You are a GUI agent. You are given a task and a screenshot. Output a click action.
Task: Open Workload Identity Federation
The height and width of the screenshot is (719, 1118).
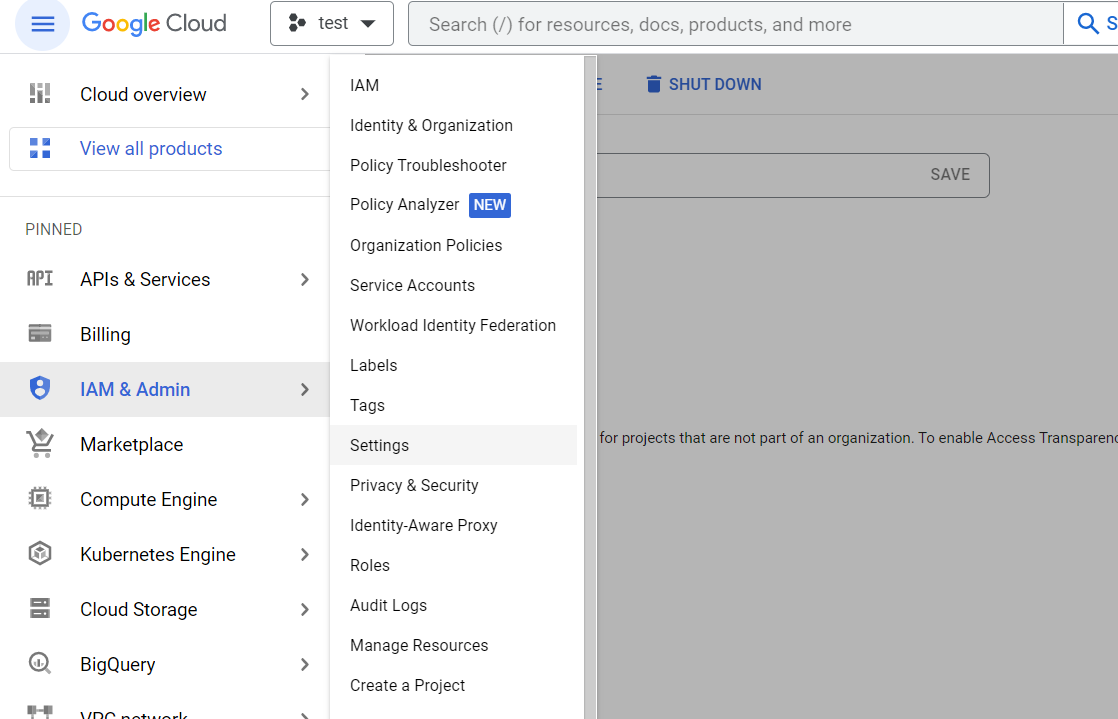click(x=453, y=325)
